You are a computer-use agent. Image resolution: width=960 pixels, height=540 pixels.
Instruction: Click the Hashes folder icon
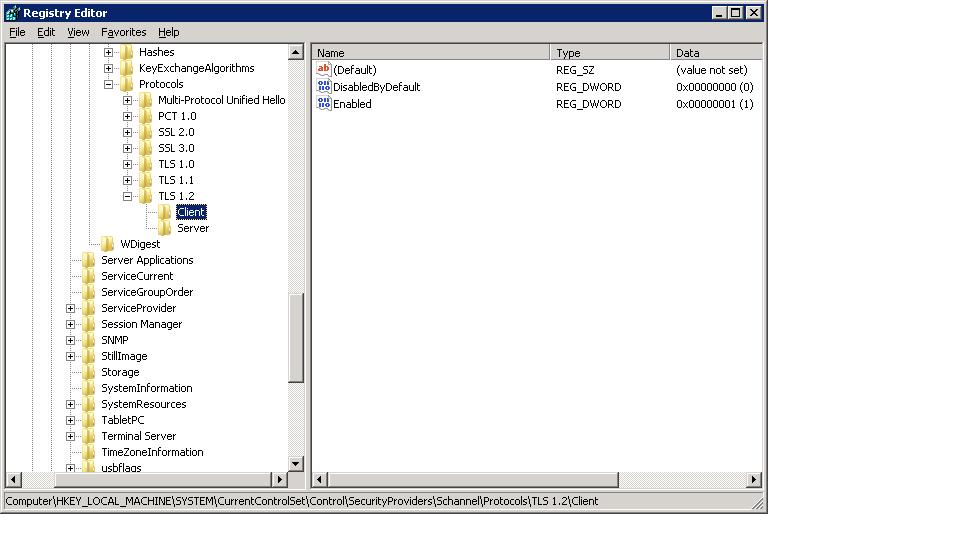point(127,52)
